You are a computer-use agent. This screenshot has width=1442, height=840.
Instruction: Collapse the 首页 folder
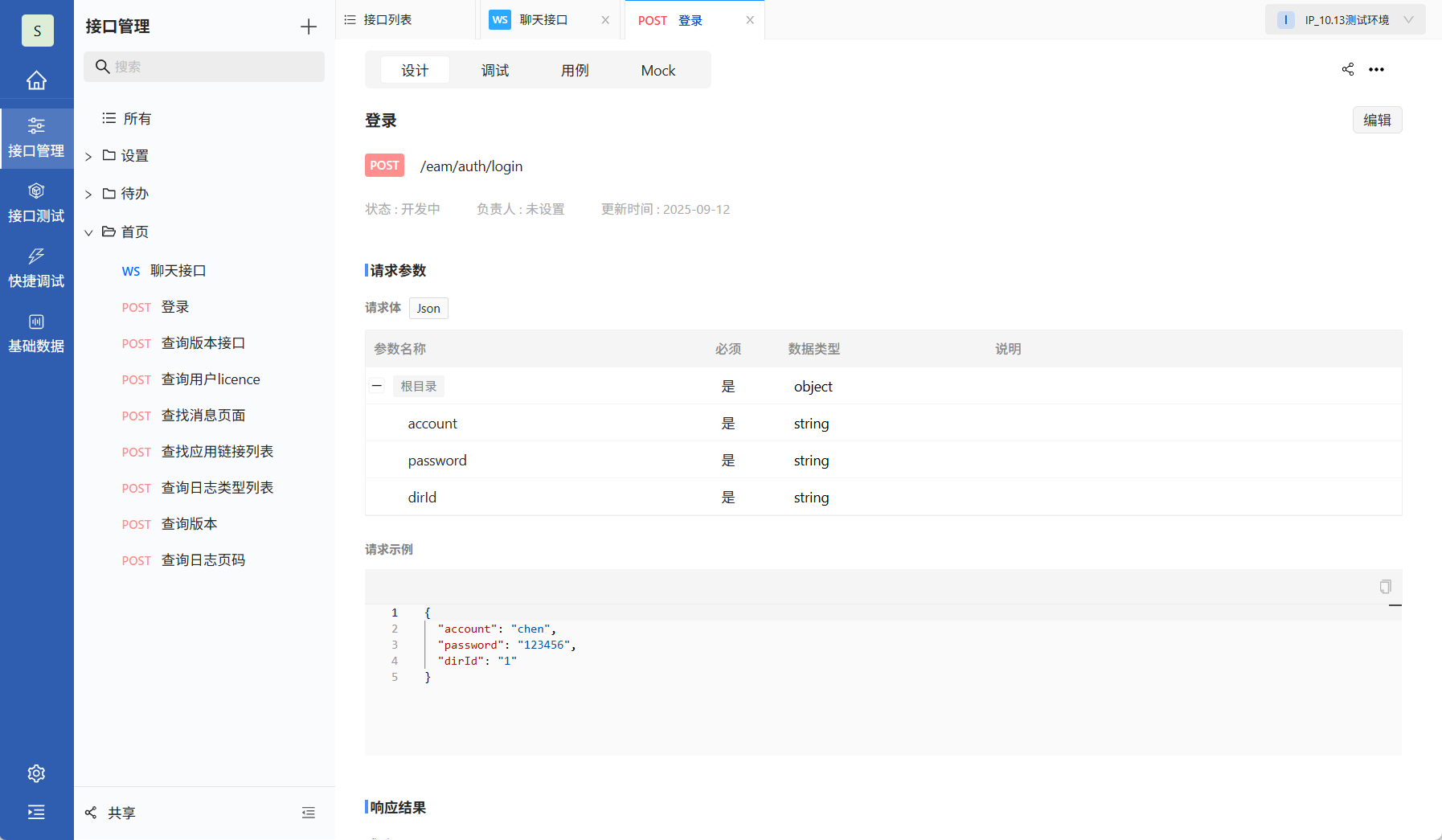point(88,232)
